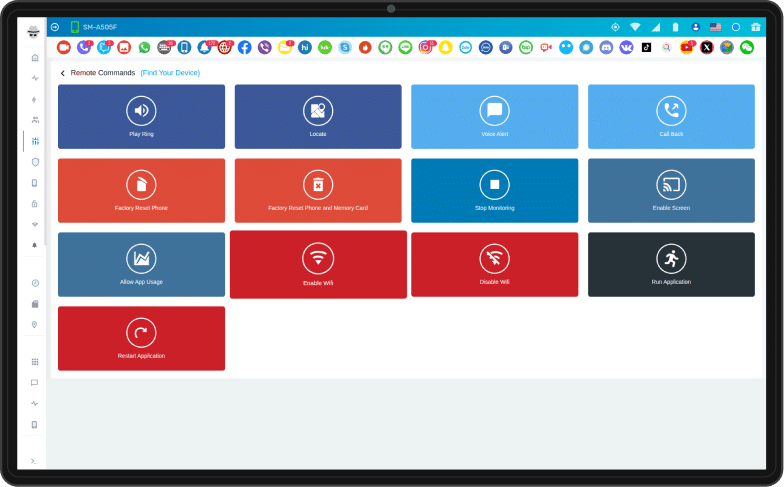Open the terminal prompt sidebar icon
The height and width of the screenshot is (487, 784).
(34, 461)
